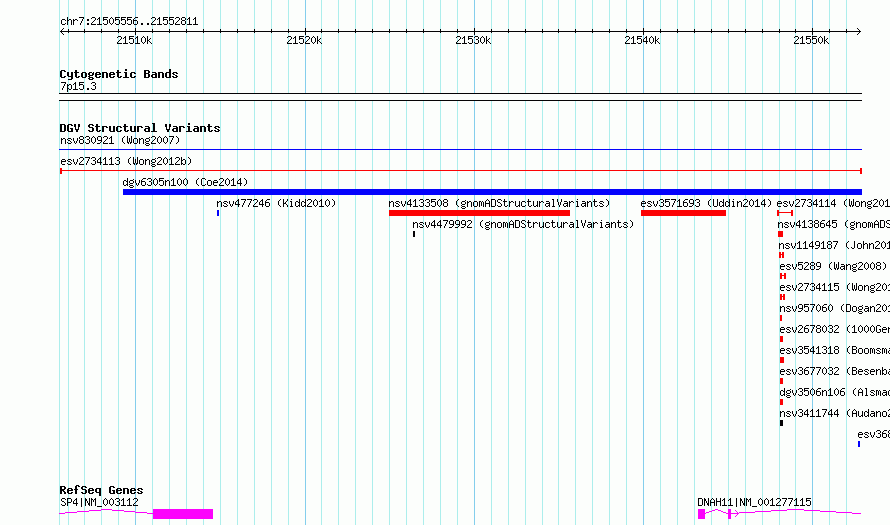This screenshot has width=890, height=525.
Task: Click the red nsv4133508 variant bar
Action: point(479,213)
